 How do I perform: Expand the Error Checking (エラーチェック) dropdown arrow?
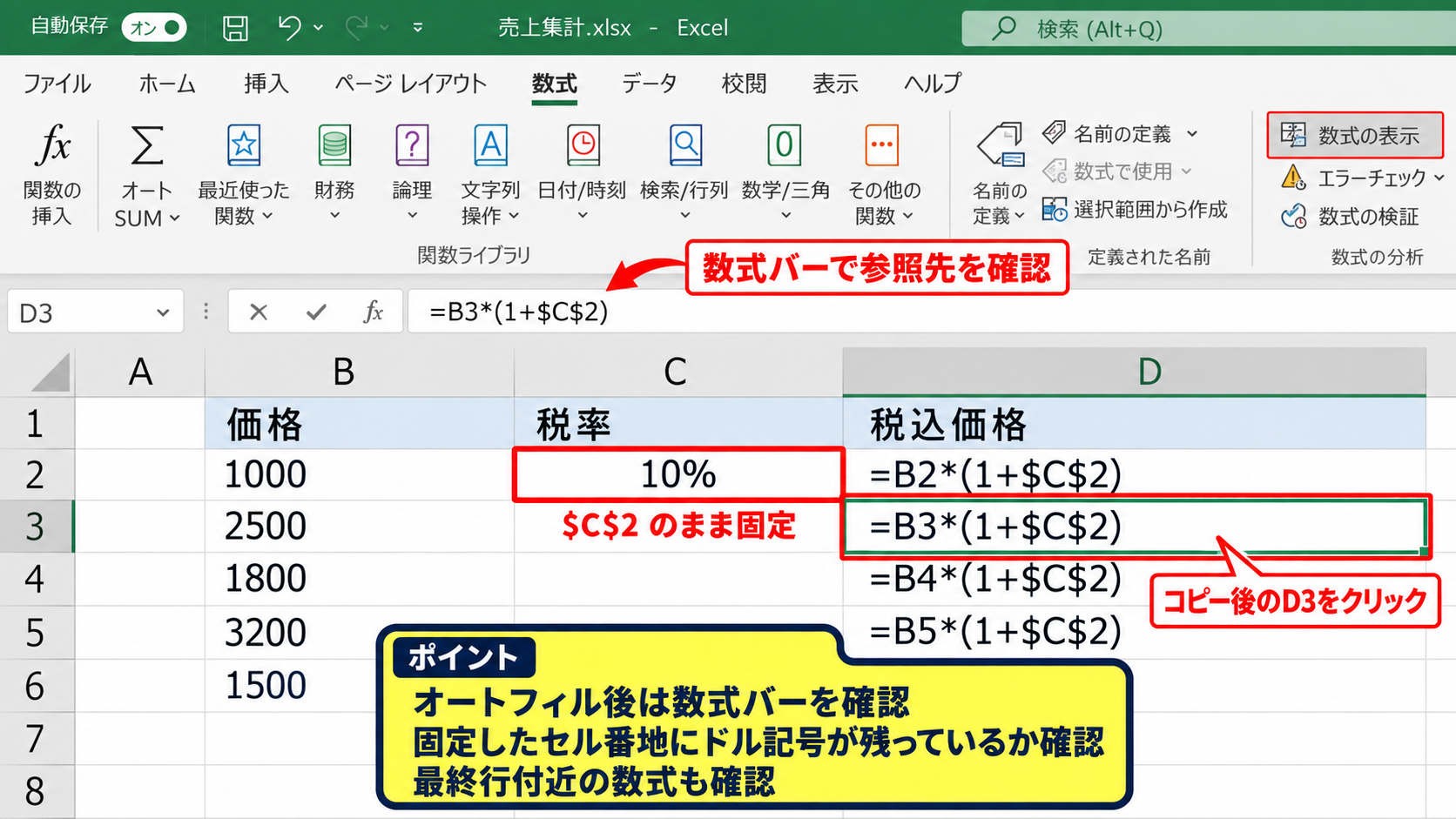(1439, 178)
